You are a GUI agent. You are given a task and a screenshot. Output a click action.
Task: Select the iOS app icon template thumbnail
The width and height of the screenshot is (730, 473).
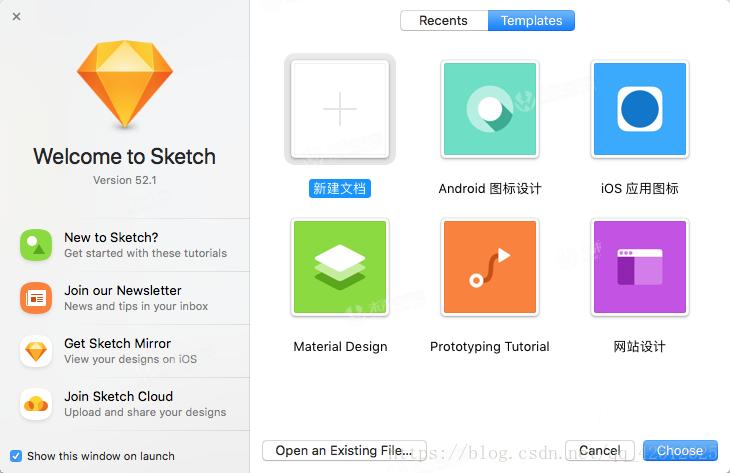(640, 109)
